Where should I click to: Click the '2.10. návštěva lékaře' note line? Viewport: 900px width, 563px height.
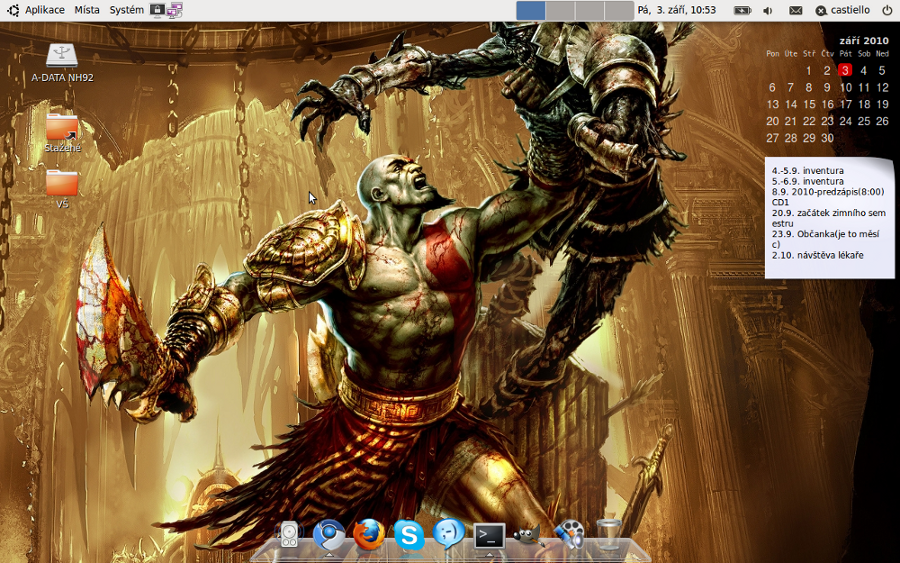(x=817, y=255)
